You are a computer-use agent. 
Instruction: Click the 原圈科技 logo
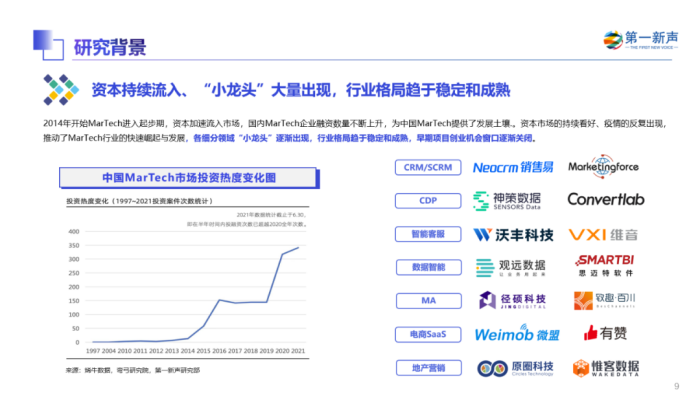tap(515, 368)
